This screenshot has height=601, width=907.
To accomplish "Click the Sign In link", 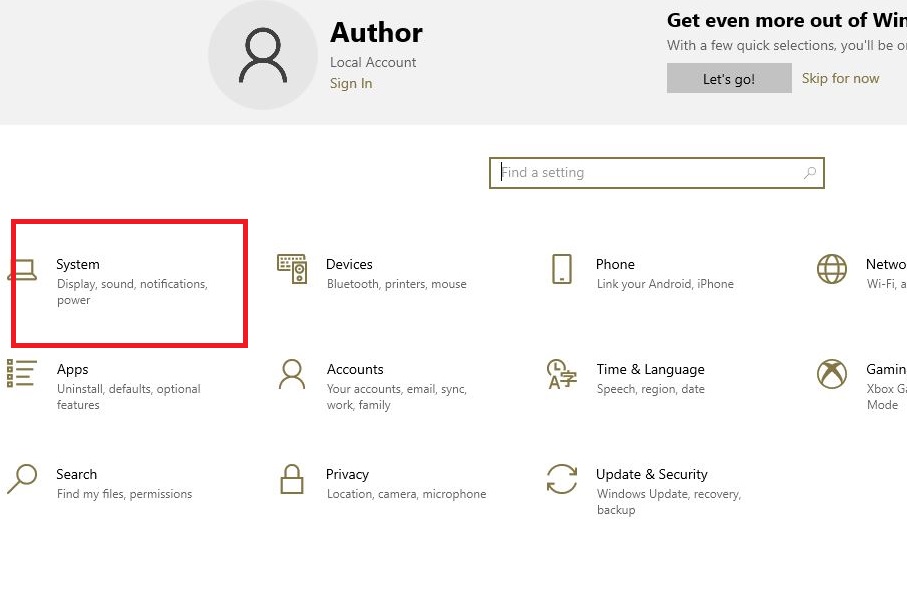I will (x=350, y=84).
